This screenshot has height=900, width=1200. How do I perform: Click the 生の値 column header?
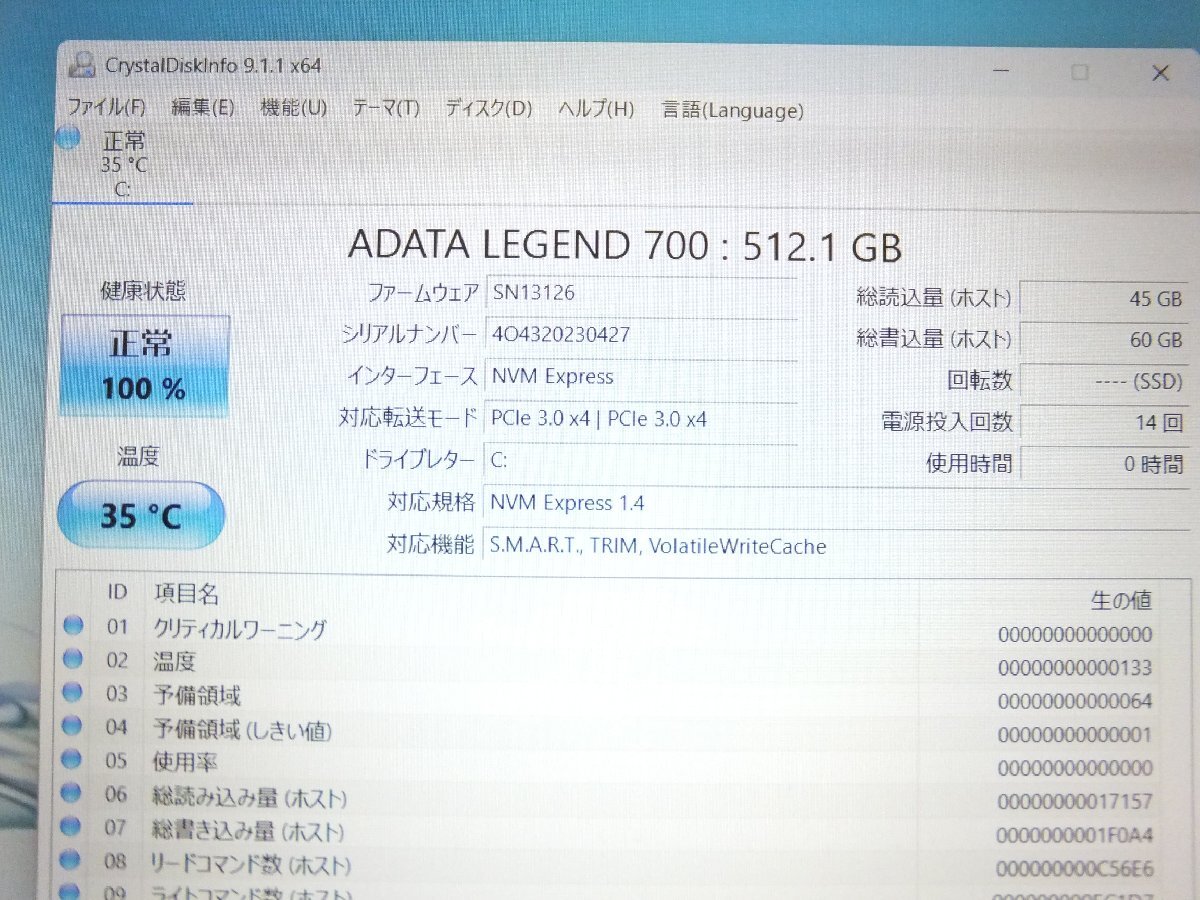(x=1121, y=600)
